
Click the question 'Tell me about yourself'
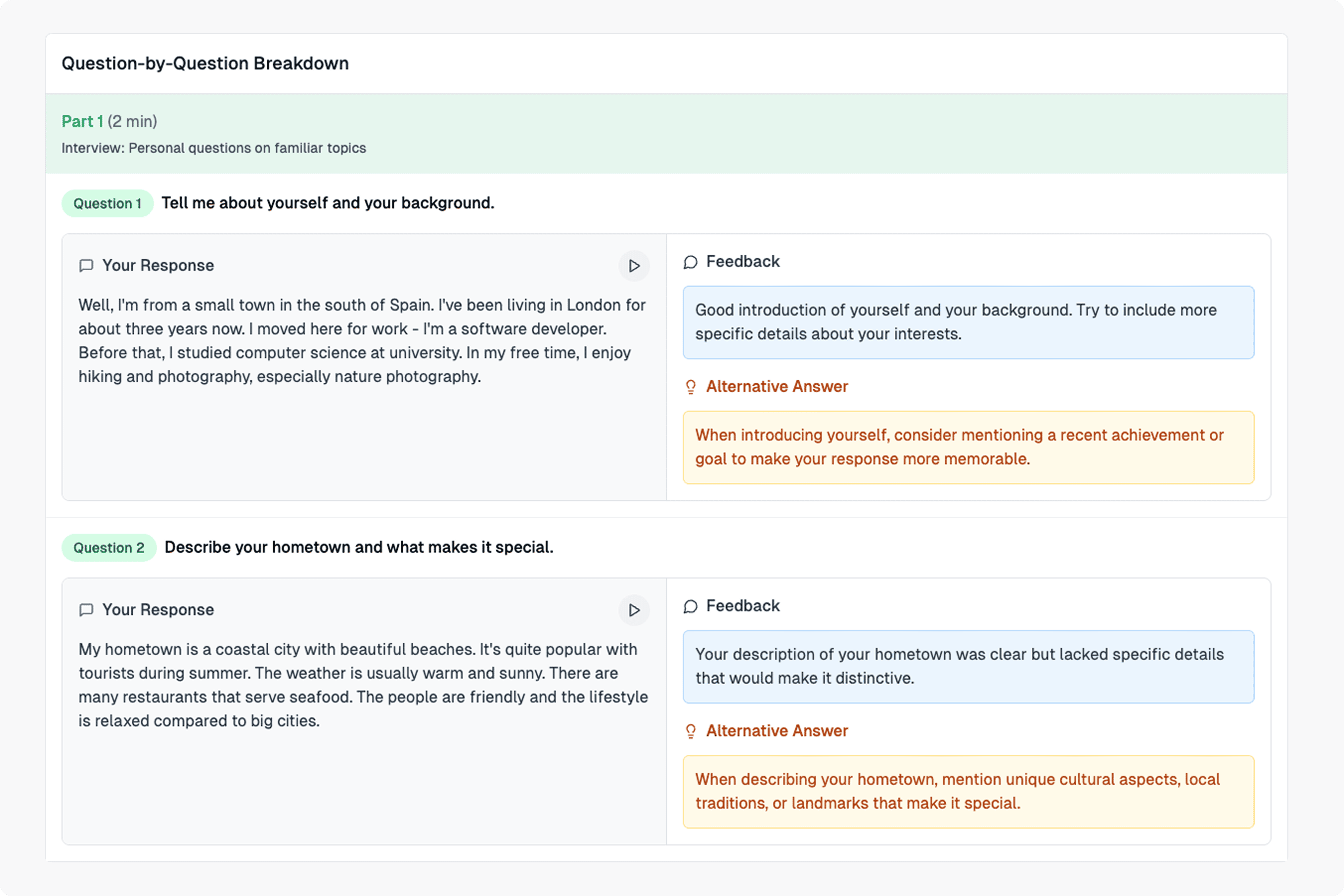coord(328,203)
